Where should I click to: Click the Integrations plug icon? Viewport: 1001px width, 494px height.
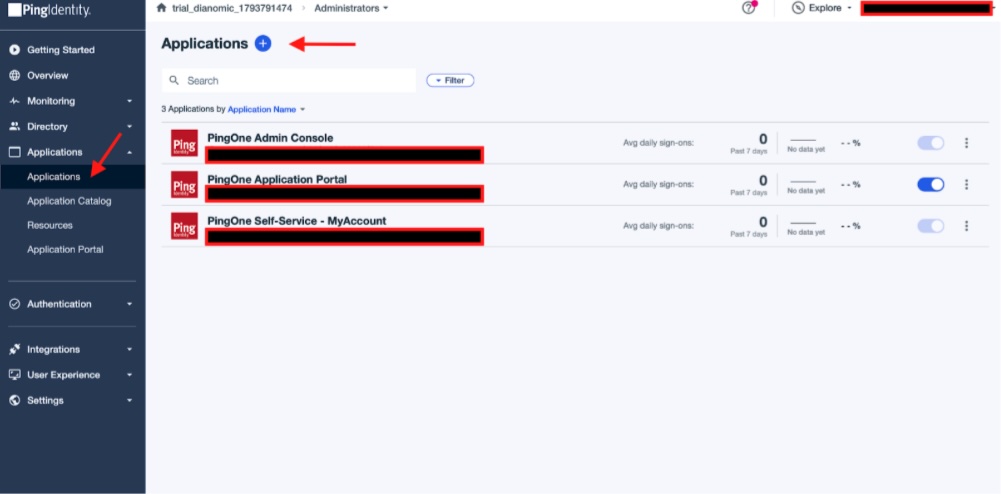(x=15, y=349)
